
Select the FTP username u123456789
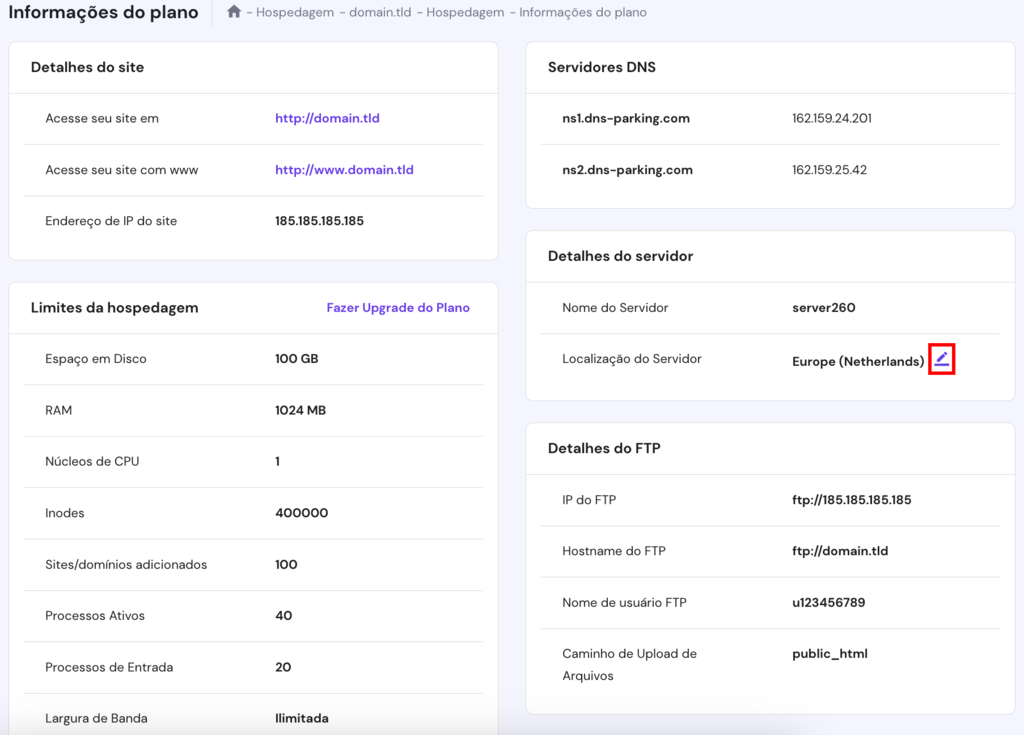click(x=827, y=602)
